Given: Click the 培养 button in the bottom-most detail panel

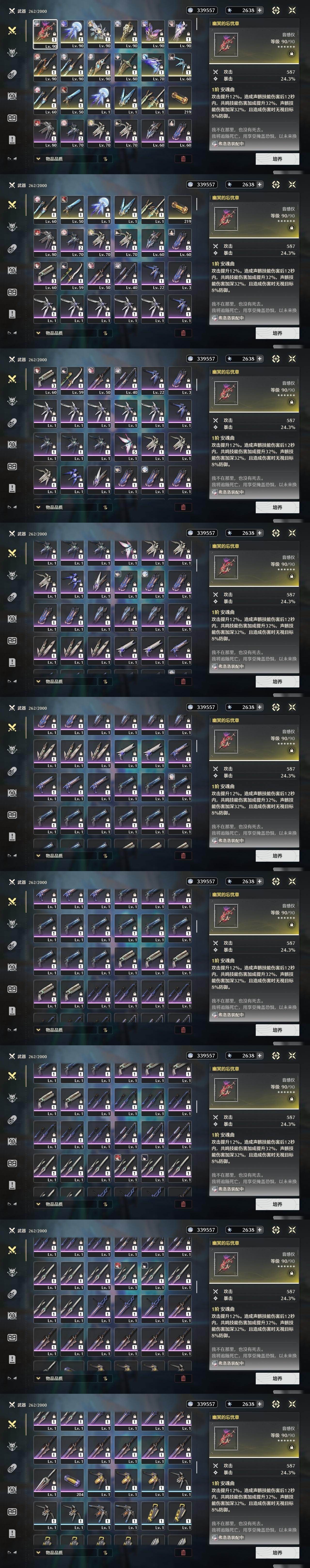Looking at the screenshot, I should point(277,1553).
